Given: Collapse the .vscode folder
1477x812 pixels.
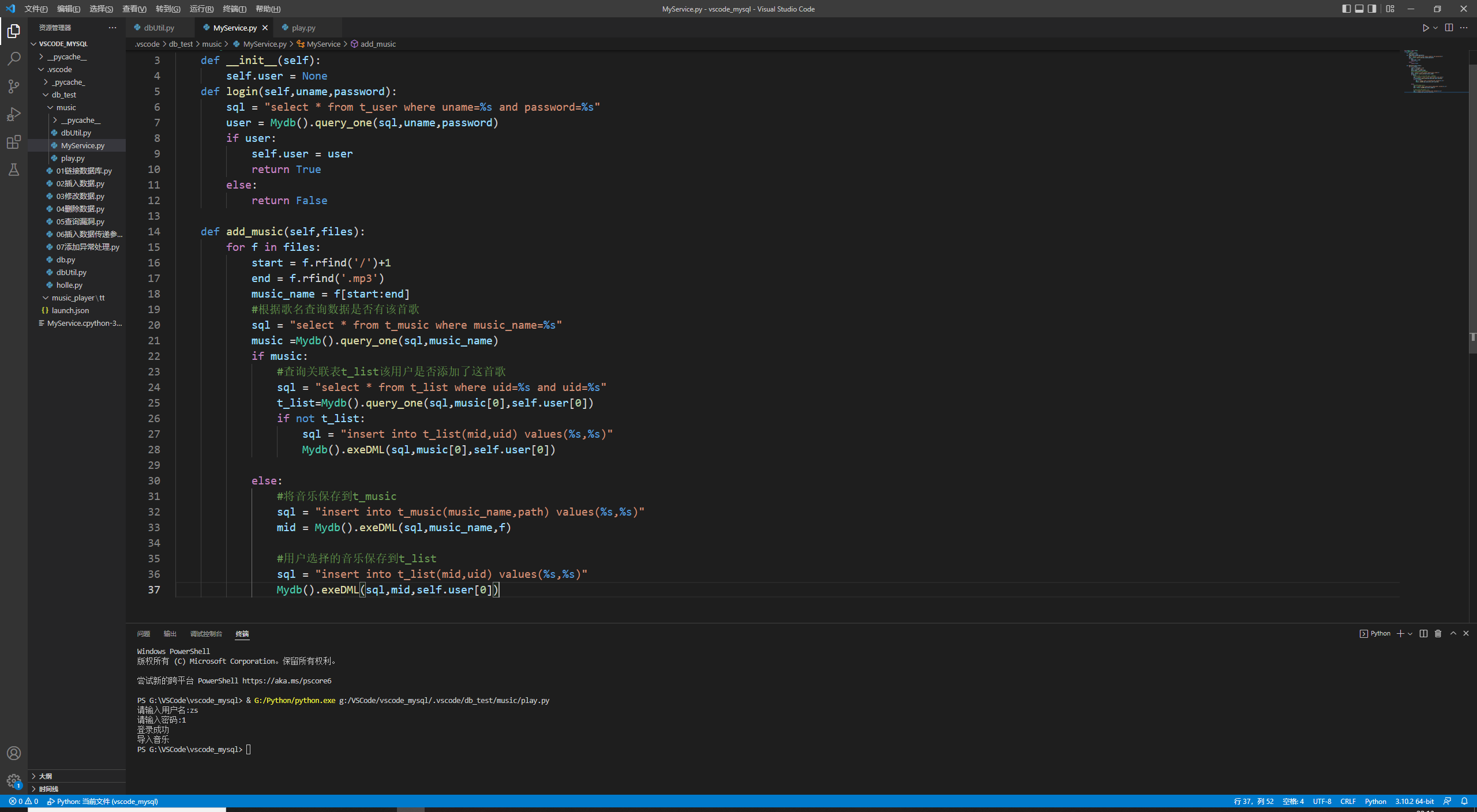Looking at the screenshot, I should click(x=77, y=69).
